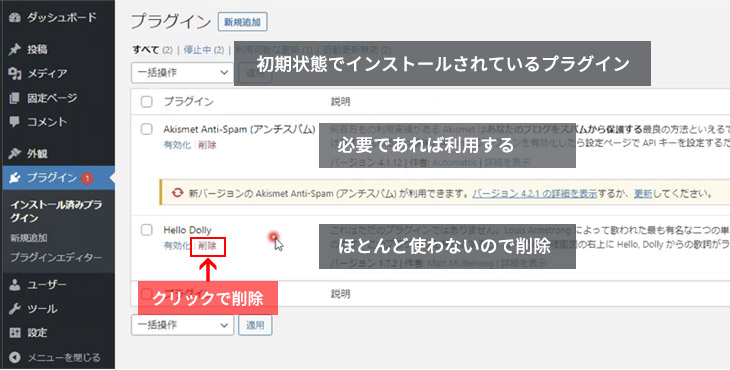Click the Hello Dolly plugin name

187,230
